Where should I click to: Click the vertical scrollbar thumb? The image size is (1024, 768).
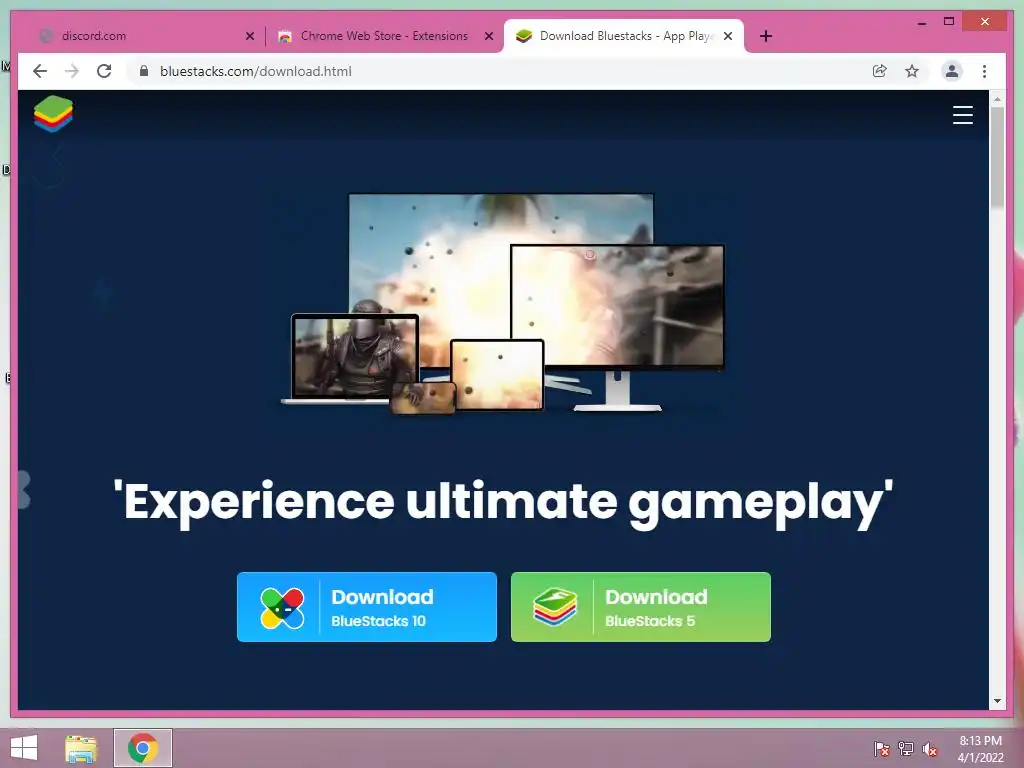997,157
